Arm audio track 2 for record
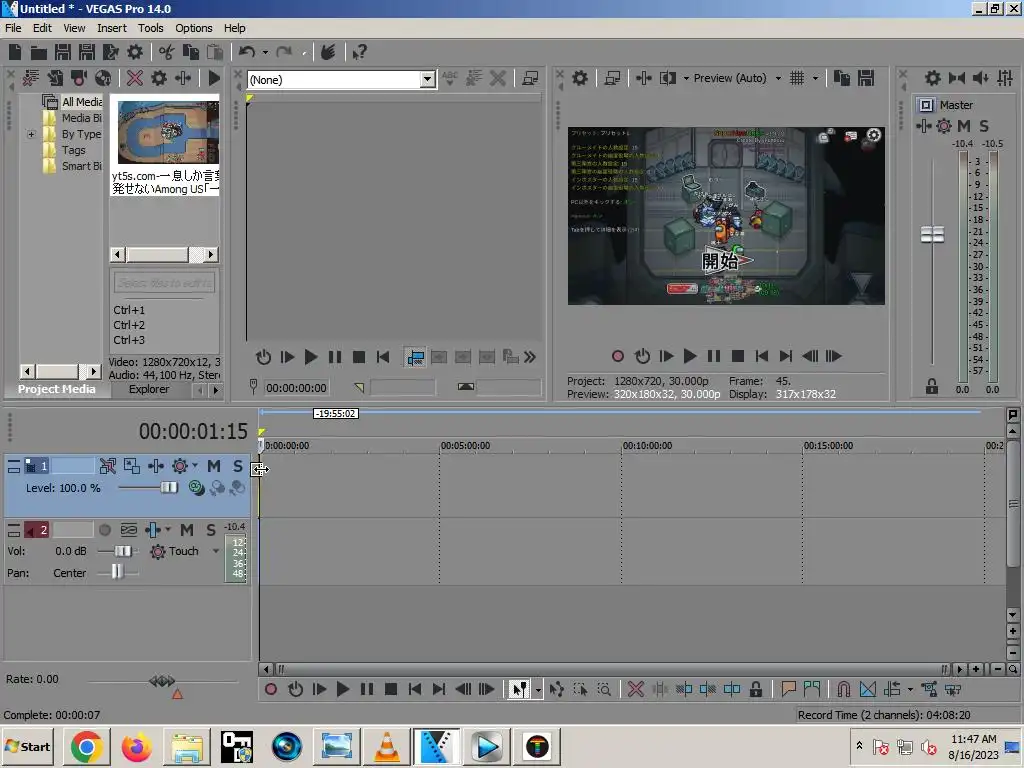 click(x=104, y=530)
